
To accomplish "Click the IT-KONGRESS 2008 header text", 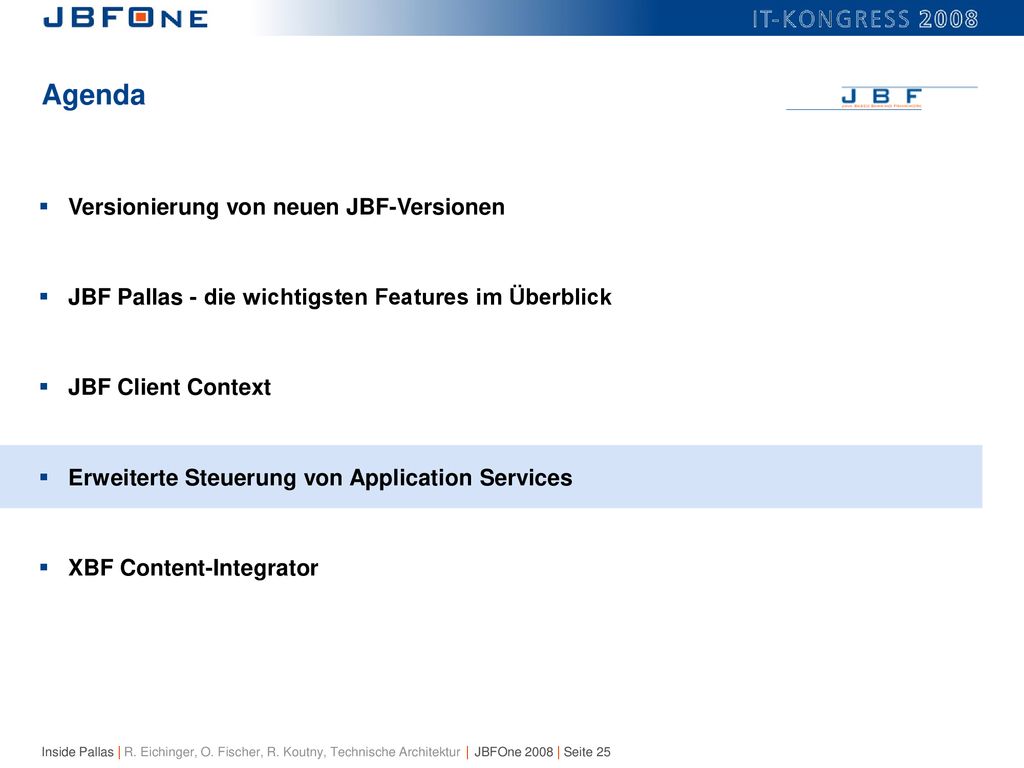I will (865, 19).
